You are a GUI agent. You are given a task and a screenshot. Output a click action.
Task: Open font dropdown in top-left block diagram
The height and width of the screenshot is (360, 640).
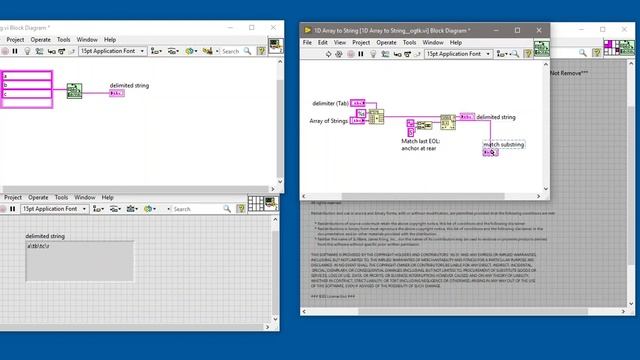112,51
